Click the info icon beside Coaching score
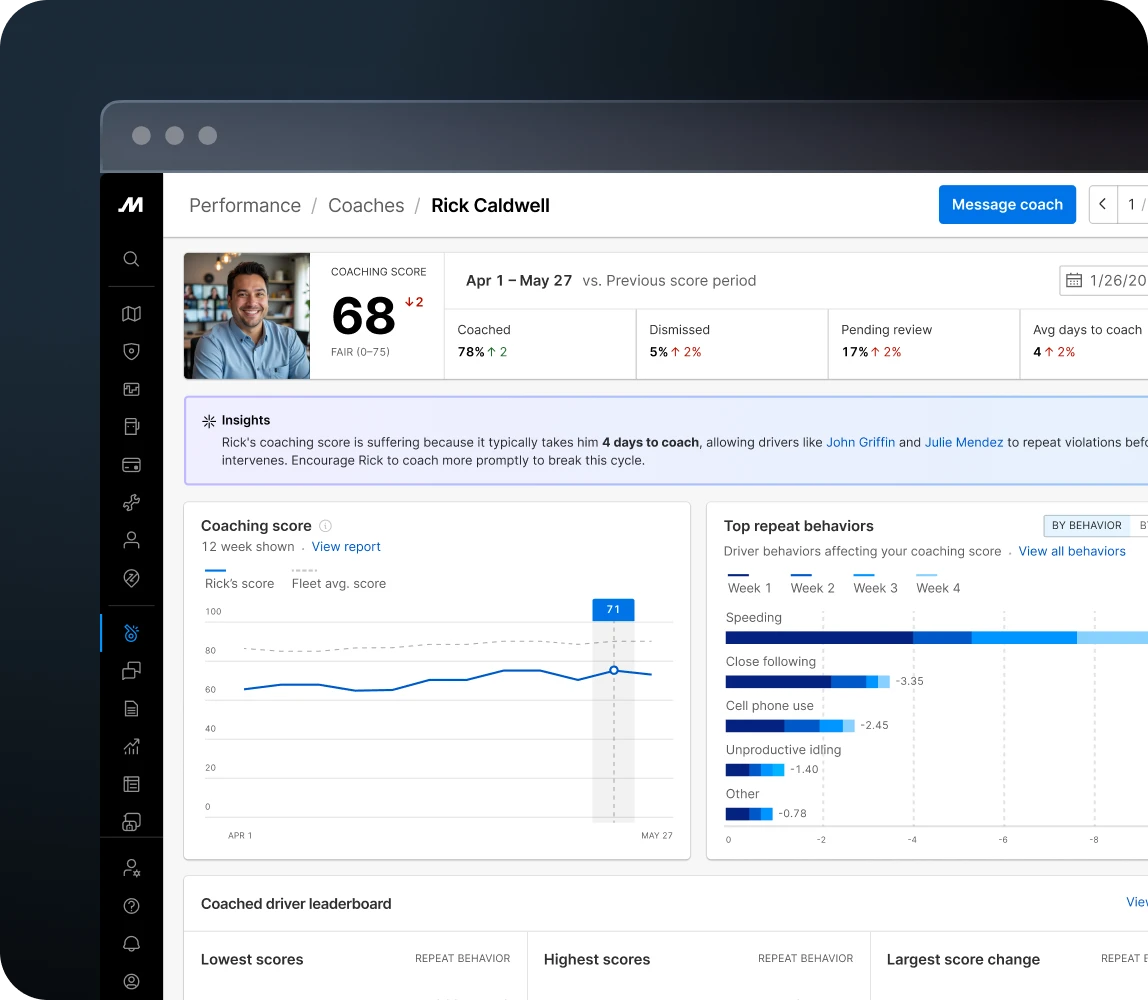This screenshot has width=1148, height=1000. tap(326, 526)
